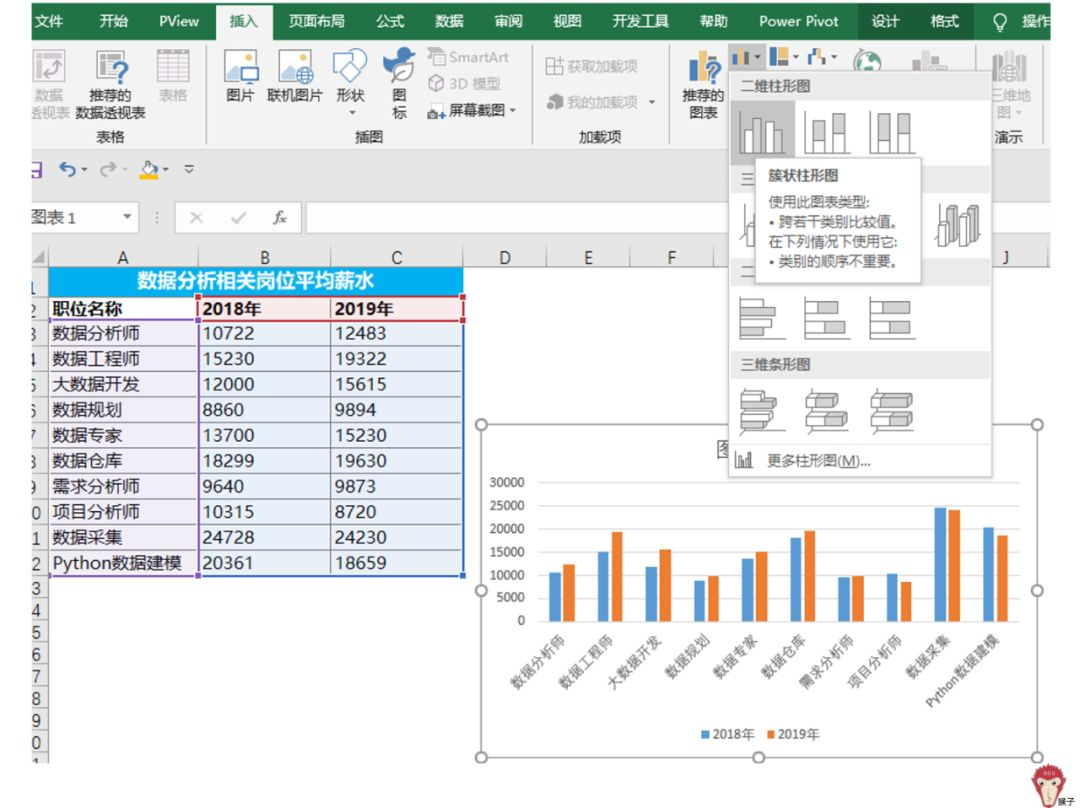This screenshot has width=1080, height=808.
Task: Choose the 2D stacked column chart icon
Action: click(x=827, y=132)
